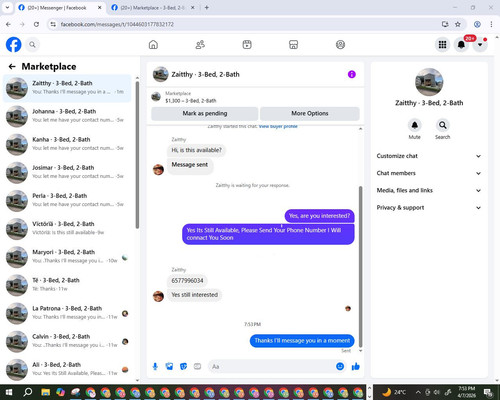The image size is (500, 400).
Task: Open the Reels/Video icon in top navigation
Action: pos(247,44)
